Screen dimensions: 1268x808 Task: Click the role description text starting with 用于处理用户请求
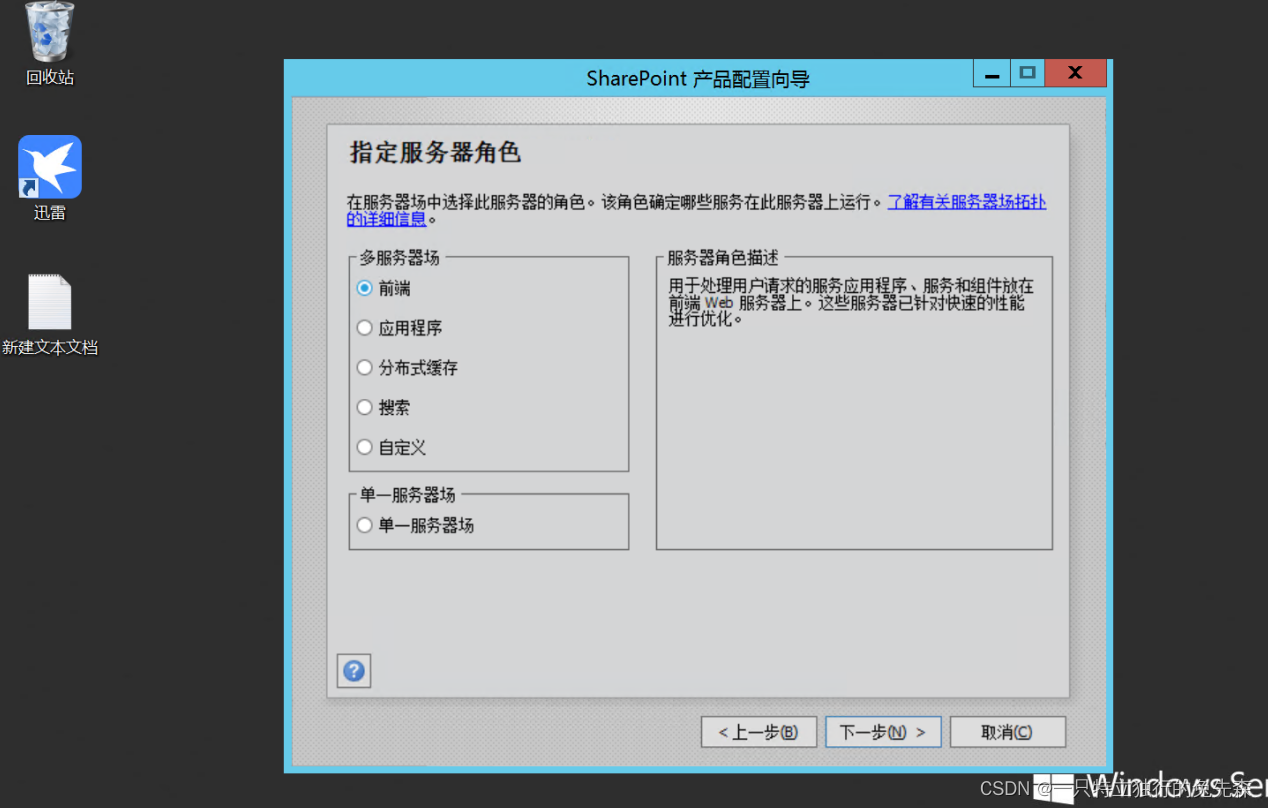point(851,303)
